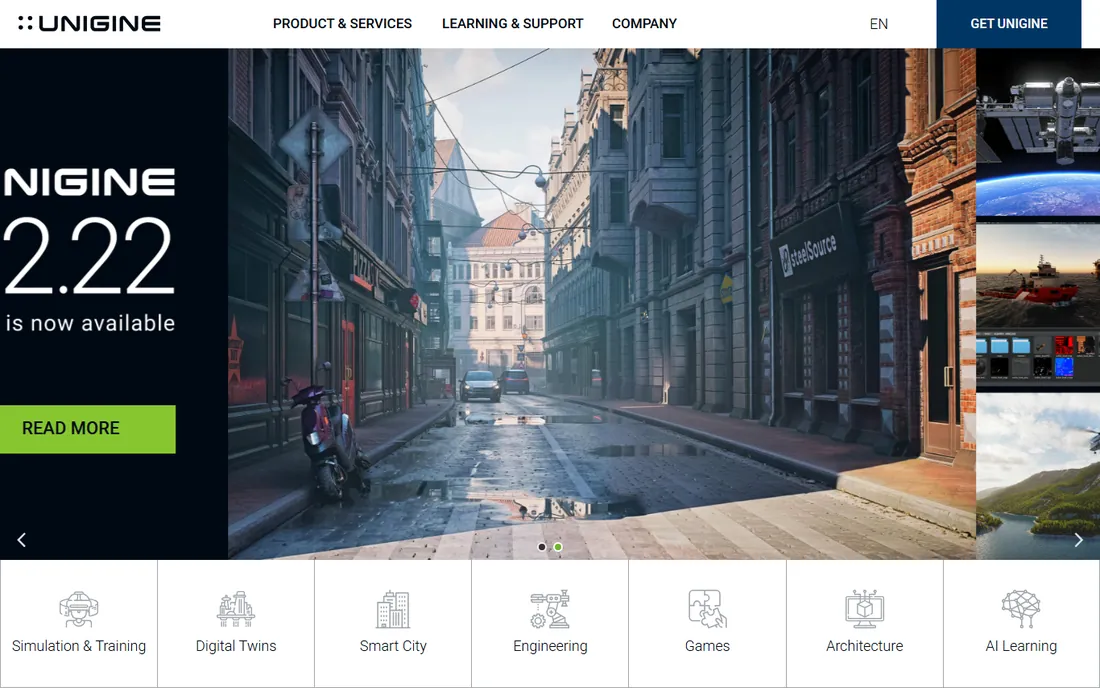
Task: Open the Architecture text link
Action: [x=864, y=646]
